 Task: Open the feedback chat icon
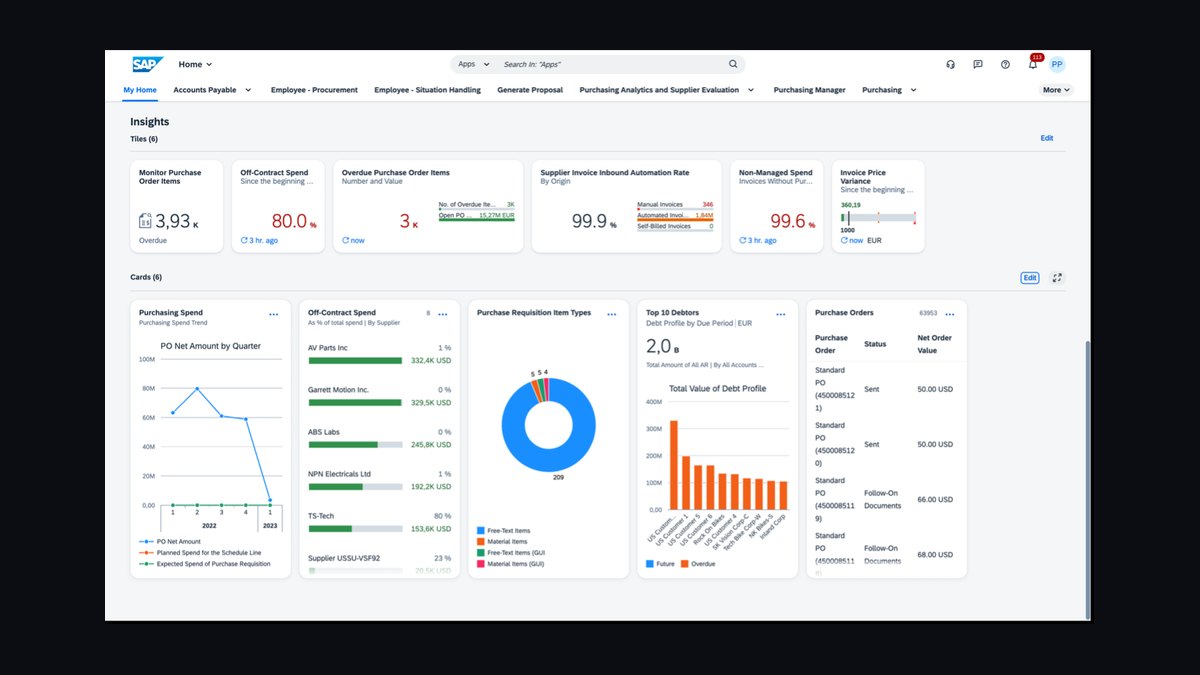[978, 64]
